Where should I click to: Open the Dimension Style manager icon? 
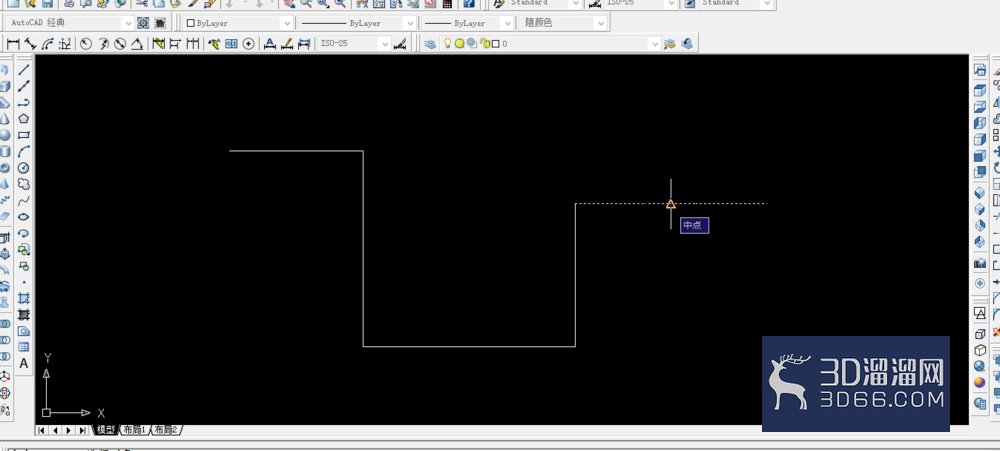[400, 44]
